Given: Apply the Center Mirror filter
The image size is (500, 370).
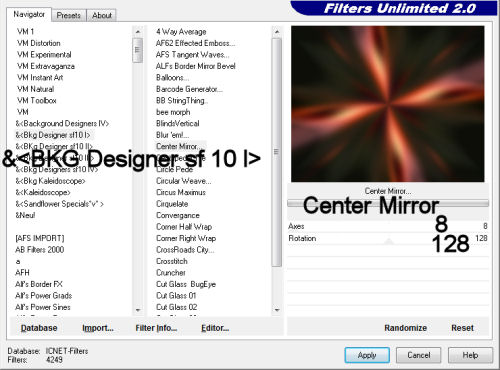Looking at the screenshot, I should 367,355.
